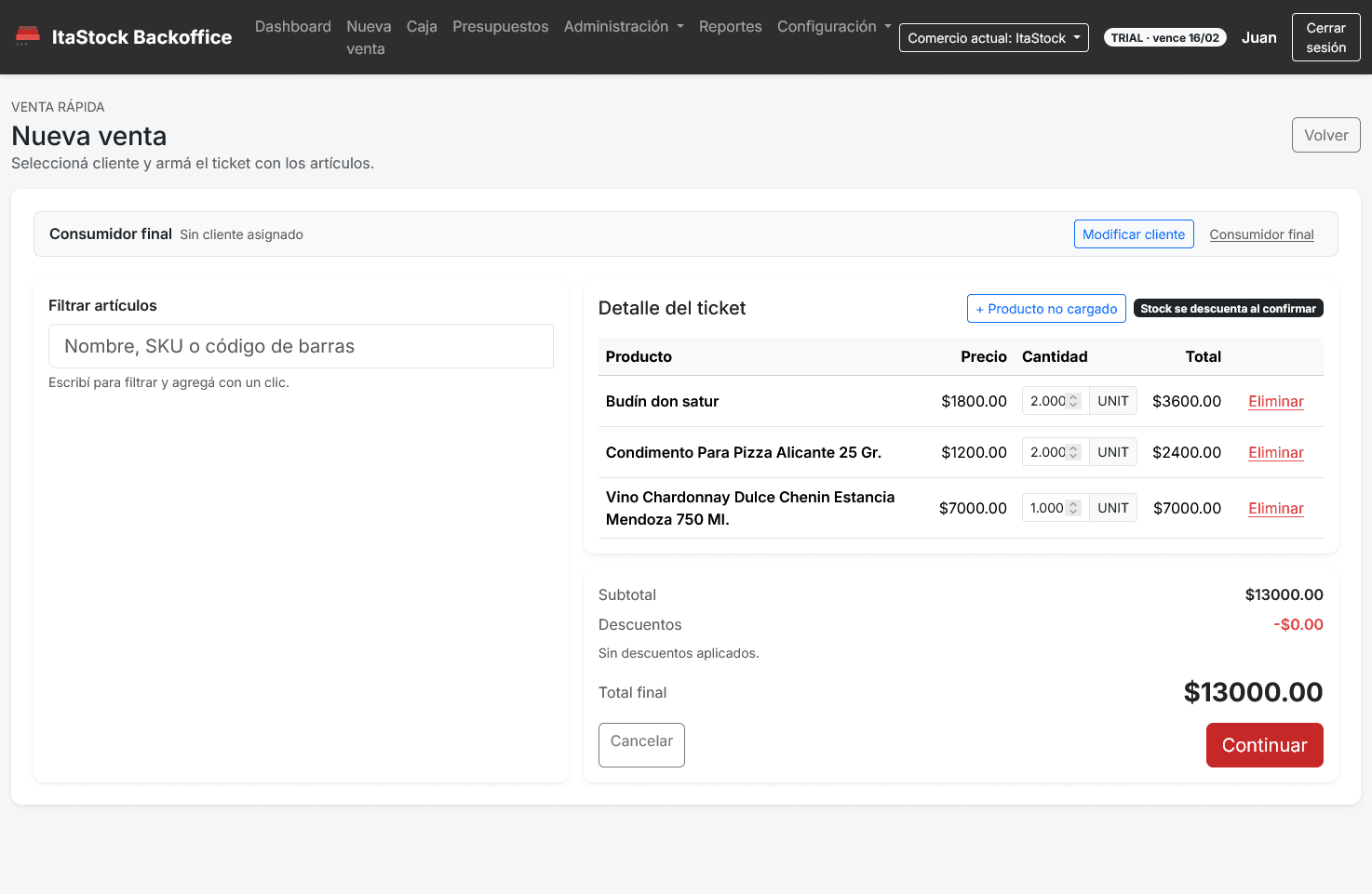
Task: Eliminar the Vino Chardonnay row
Action: pos(1276,508)
